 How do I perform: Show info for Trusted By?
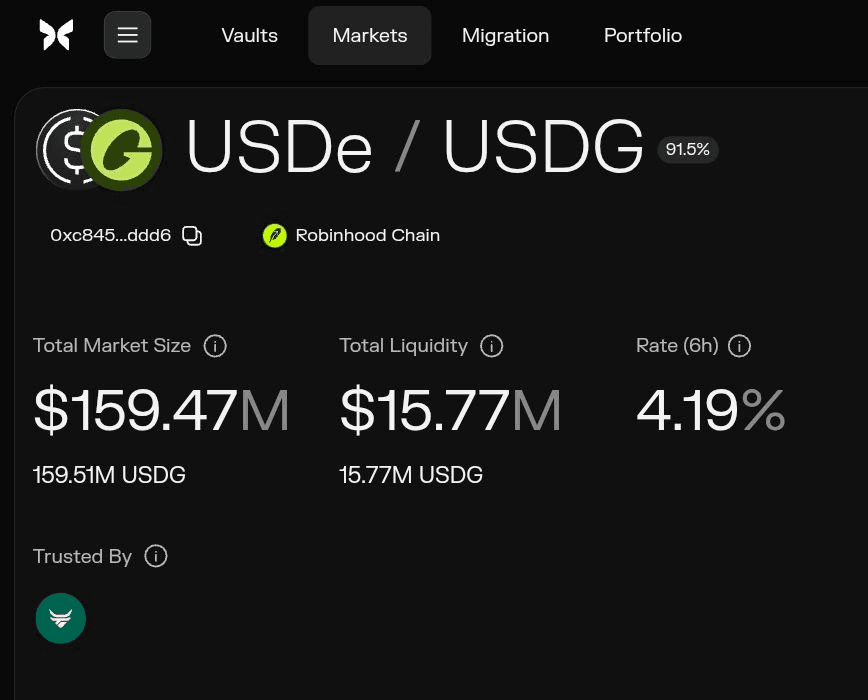coord(156,556)
